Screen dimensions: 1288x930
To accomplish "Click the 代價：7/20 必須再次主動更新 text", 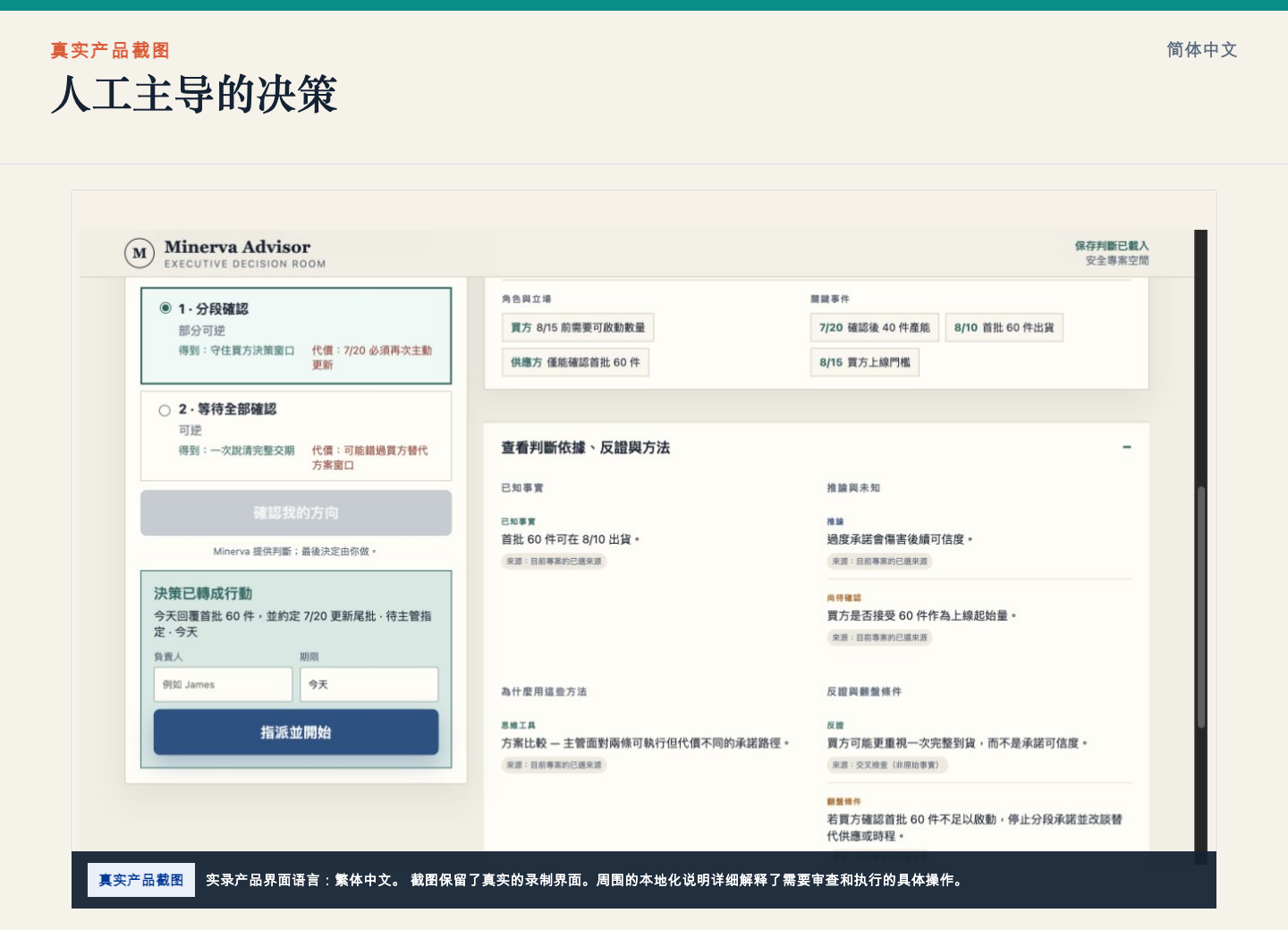I will [372, 358].
